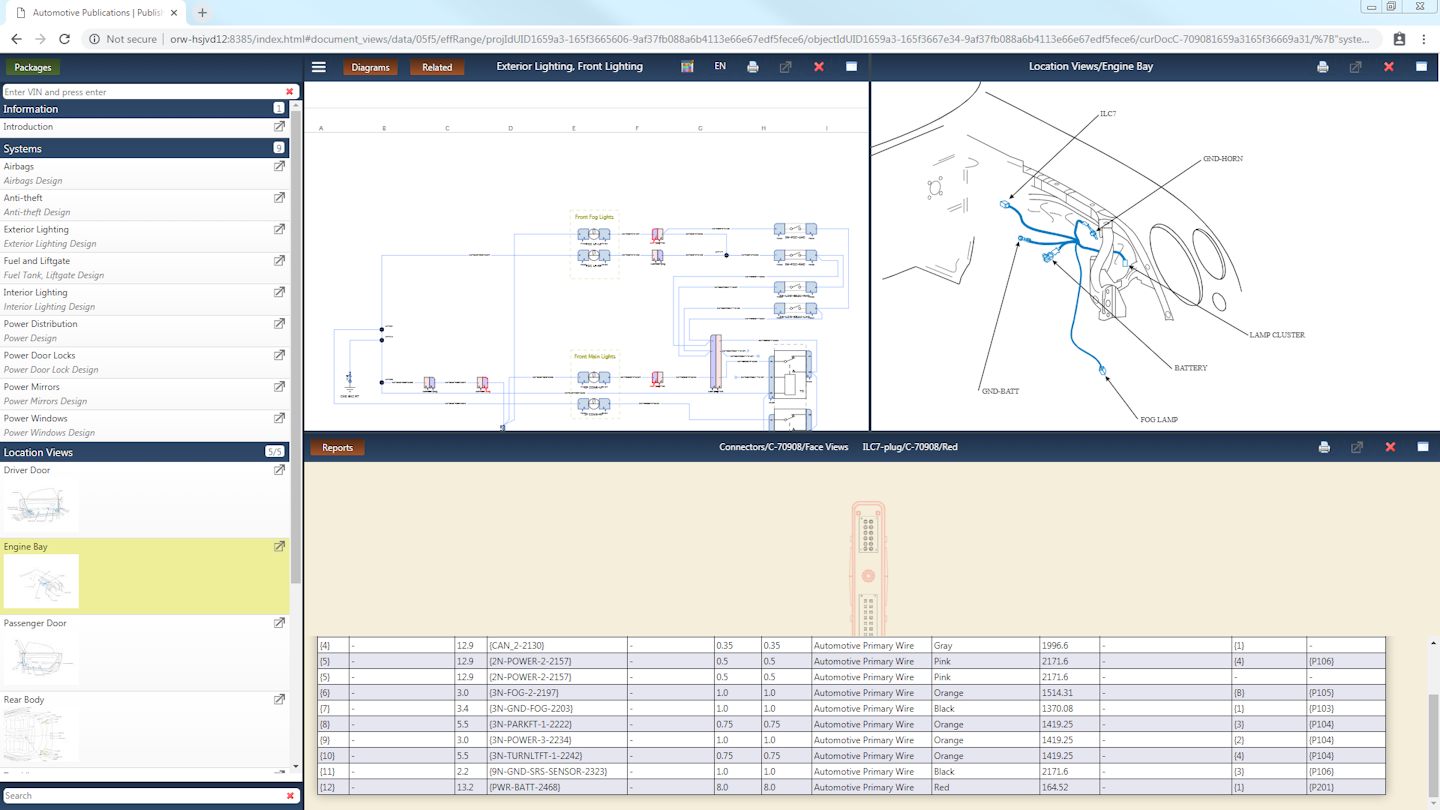1440x810 pixels.
Task: Open Introduction in a new window
Action: (x=279, y=127)
